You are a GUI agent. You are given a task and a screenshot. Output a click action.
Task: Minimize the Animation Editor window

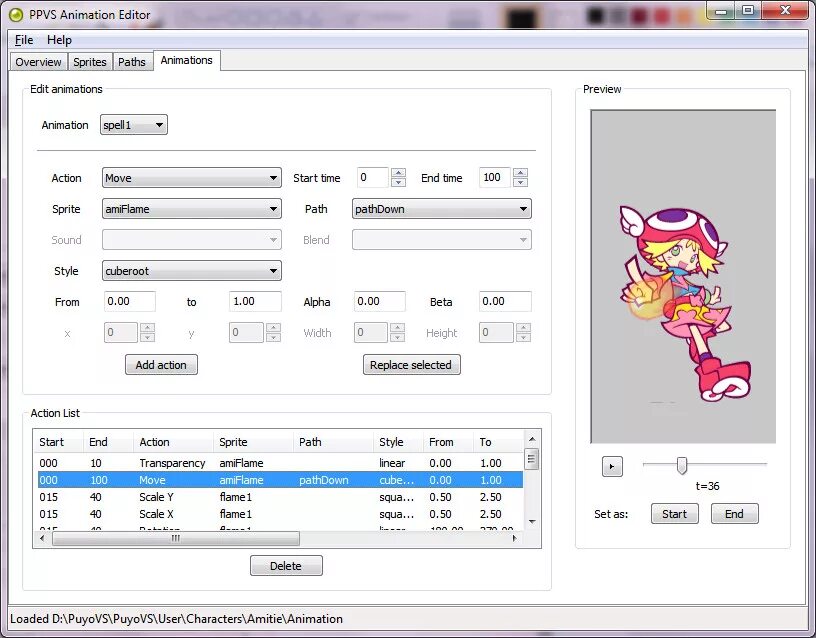(x=721, y=10)
